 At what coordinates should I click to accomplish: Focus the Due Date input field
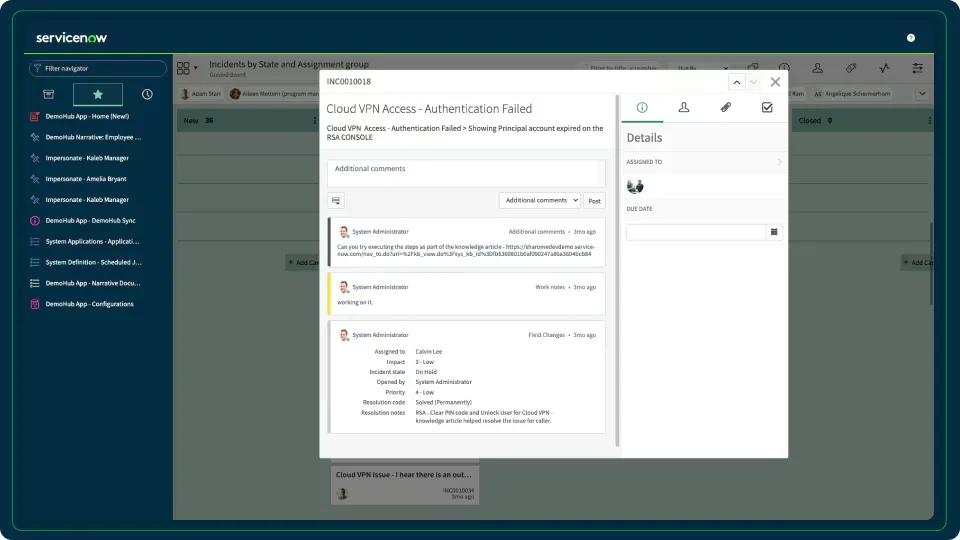click(696, 232)
